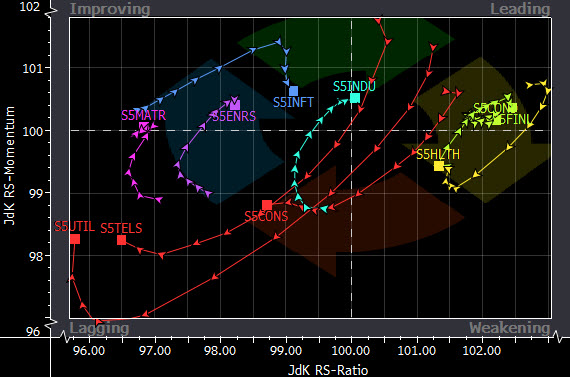Click the JdK RS-Momentum axis title
The image size is (570, 377).
(x=9, y=166)
